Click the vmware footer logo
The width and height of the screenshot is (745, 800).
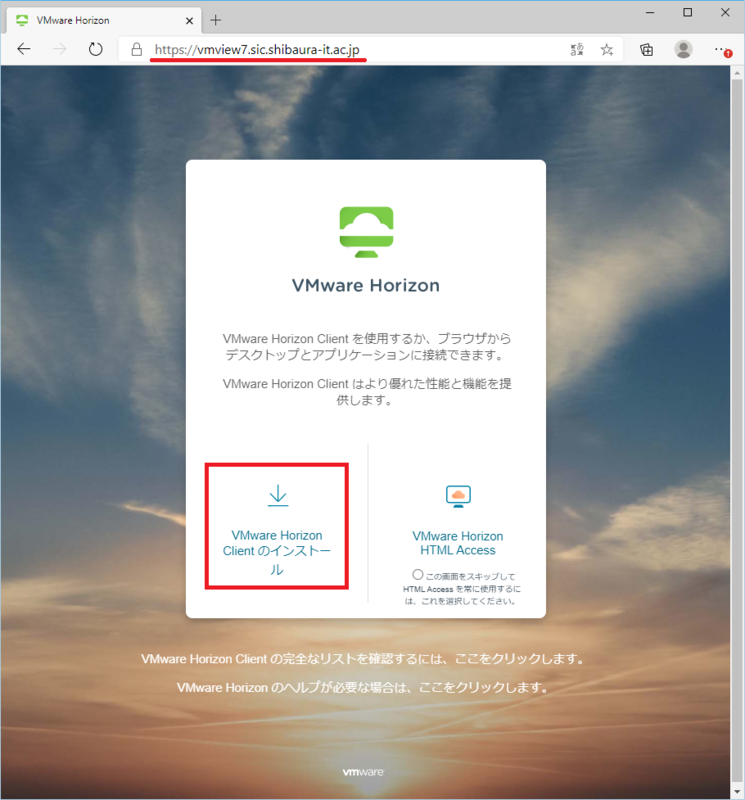tap(363, 772)
